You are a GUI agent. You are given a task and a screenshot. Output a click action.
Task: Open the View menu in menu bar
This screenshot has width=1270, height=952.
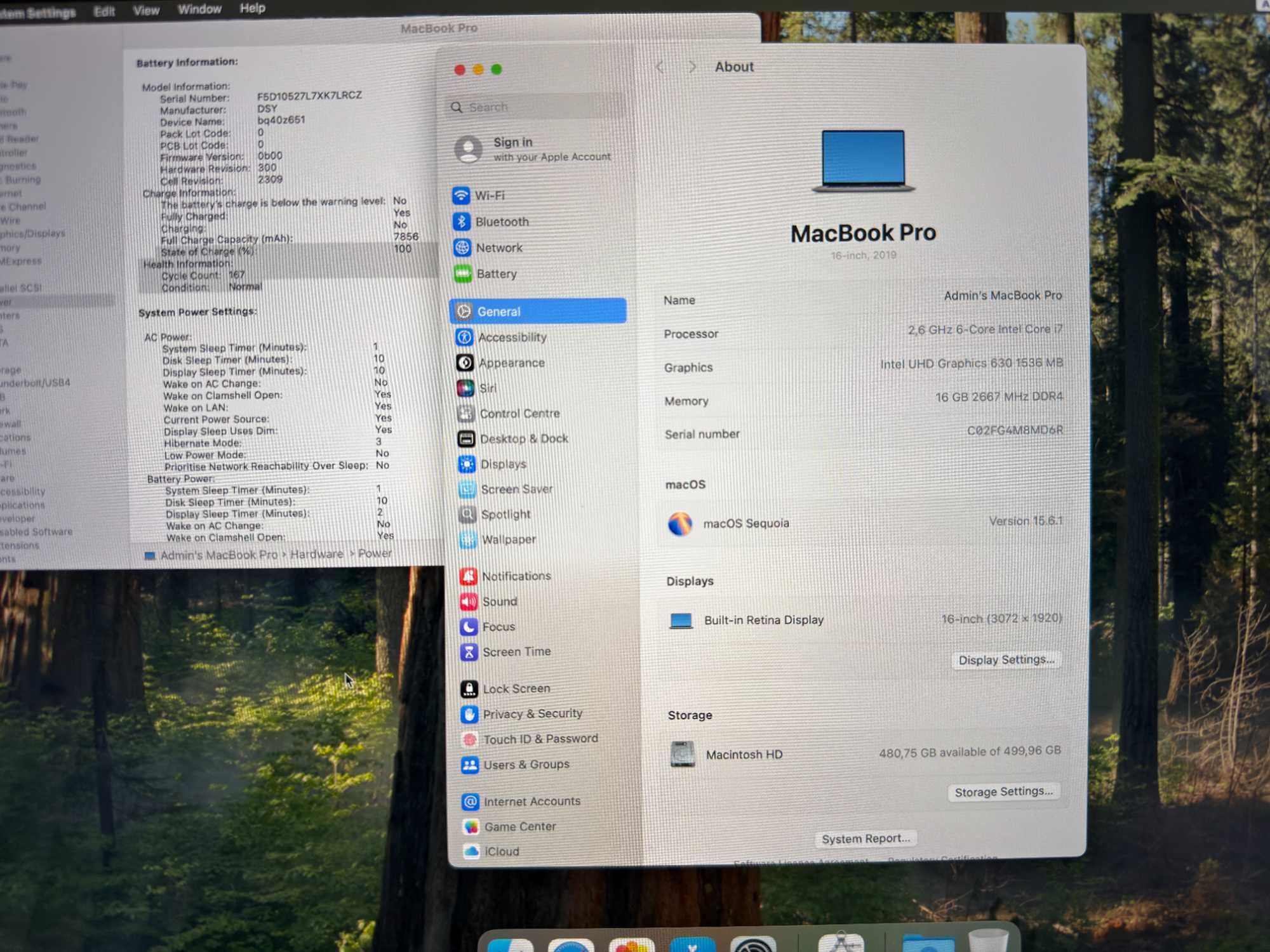146,10
